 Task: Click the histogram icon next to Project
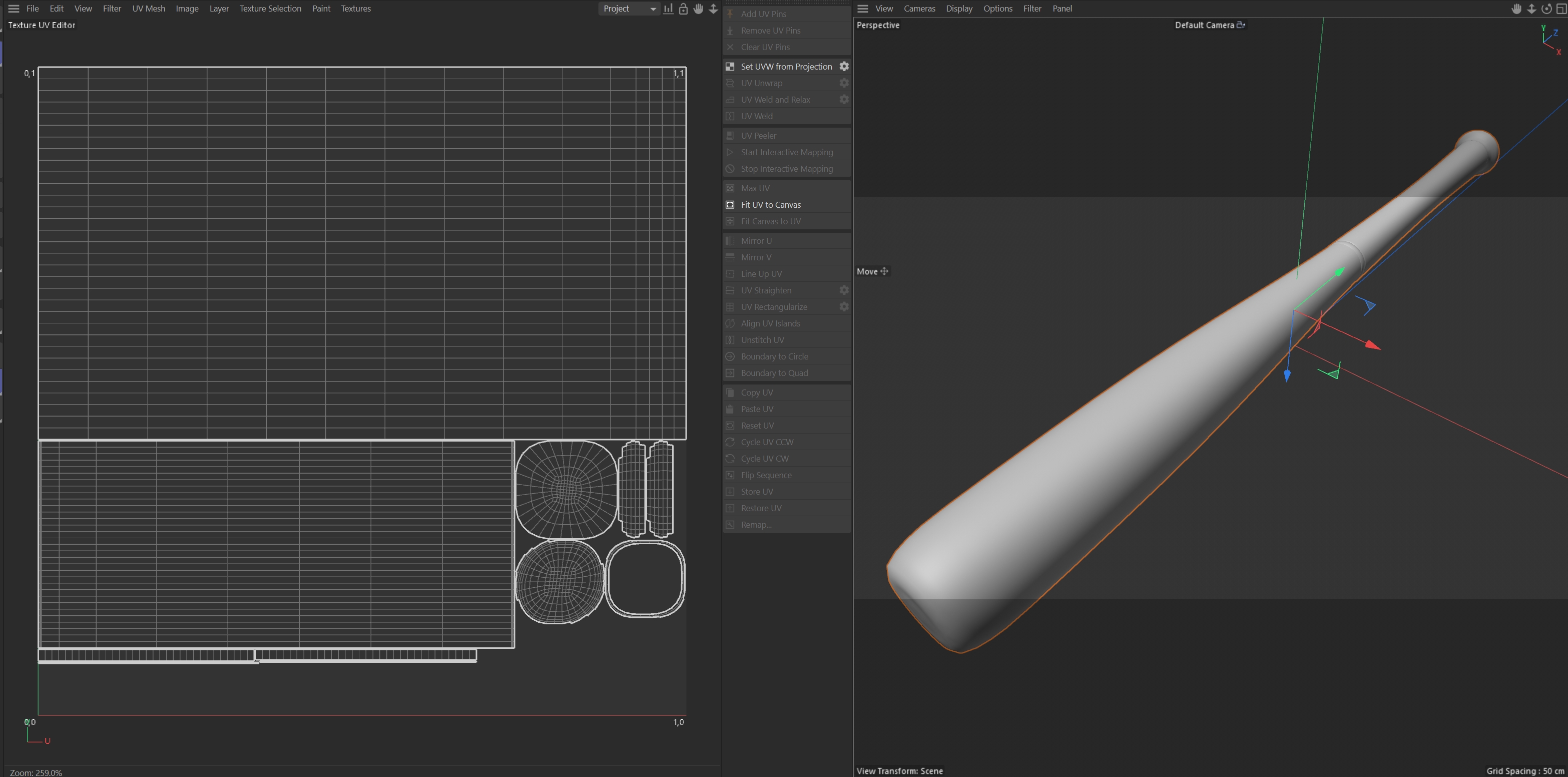point(668,9)
